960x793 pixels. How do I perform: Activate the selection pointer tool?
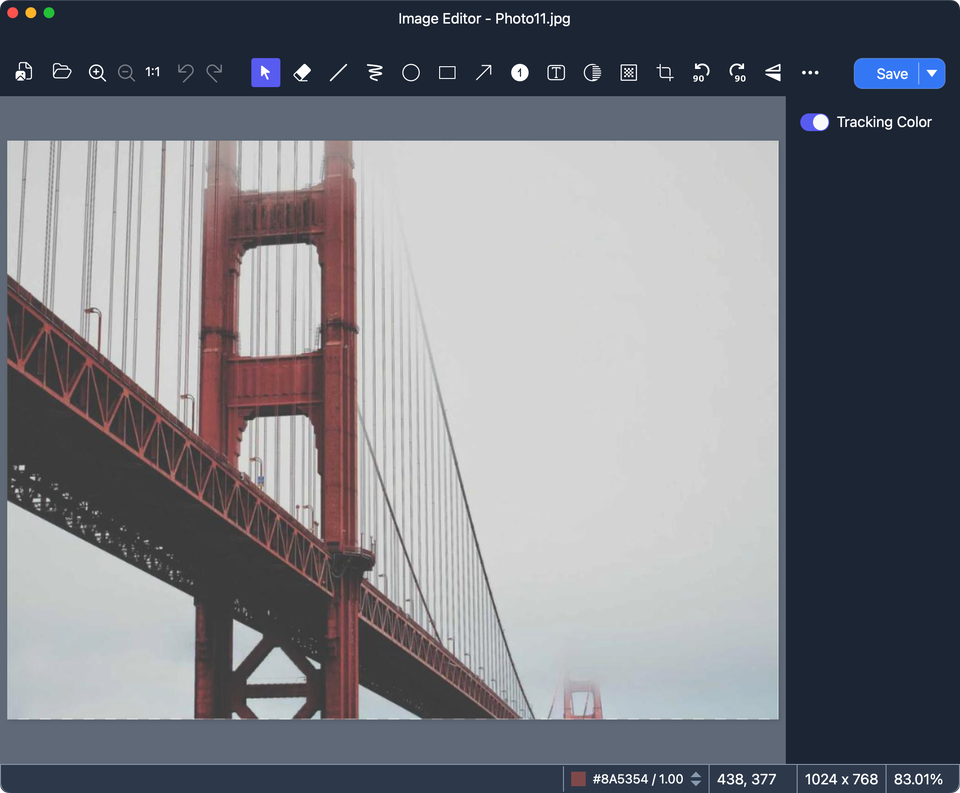(265, 72)
